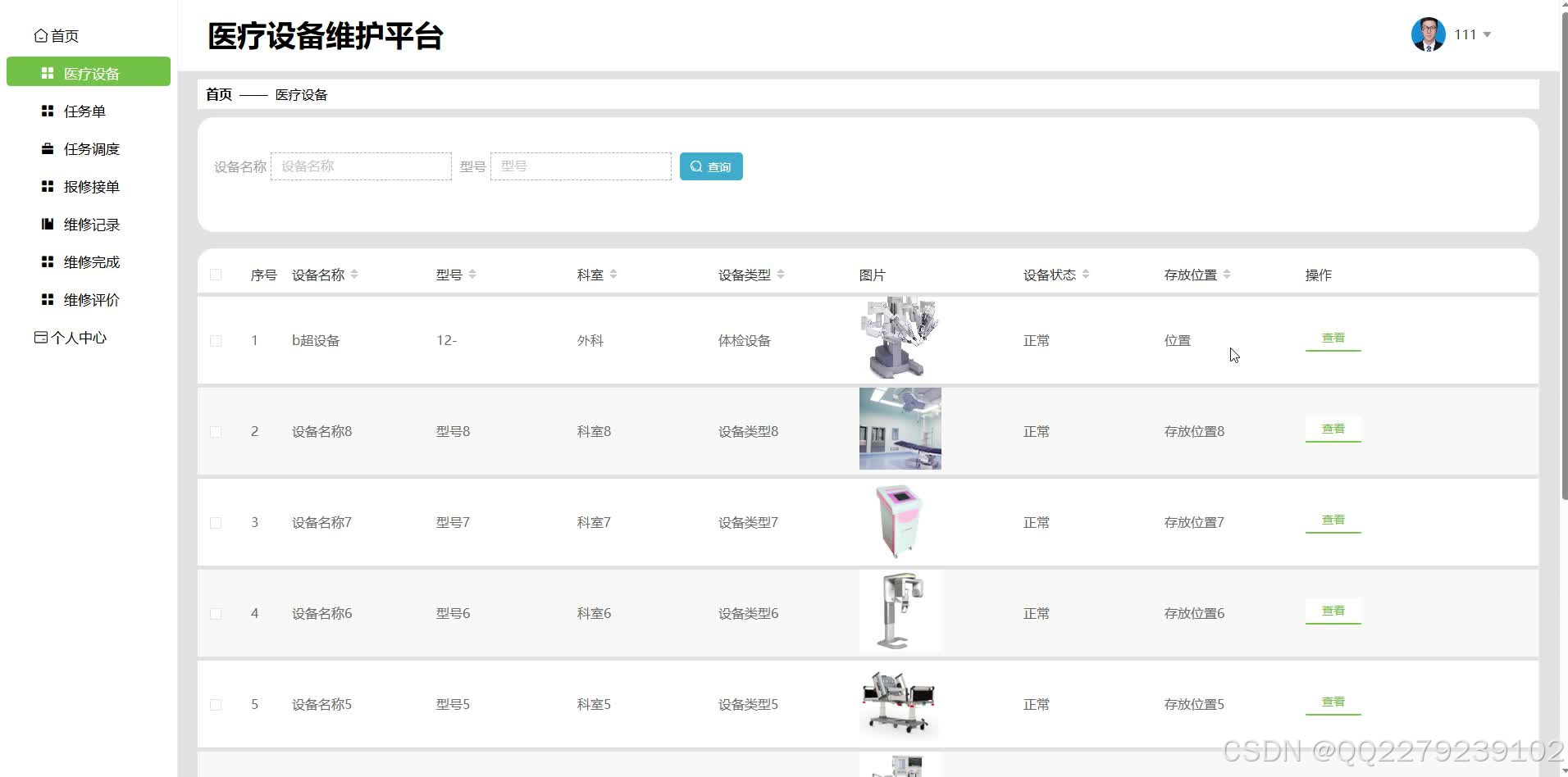This screenshot has height=777, width=1568.
Task: Click 查看 for b超设备
Action: 1333,339
